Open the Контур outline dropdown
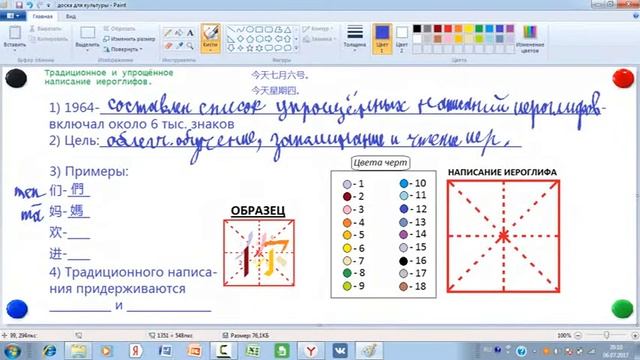The width and height of the screenshot is (640, 360). (x=318, y=29)
